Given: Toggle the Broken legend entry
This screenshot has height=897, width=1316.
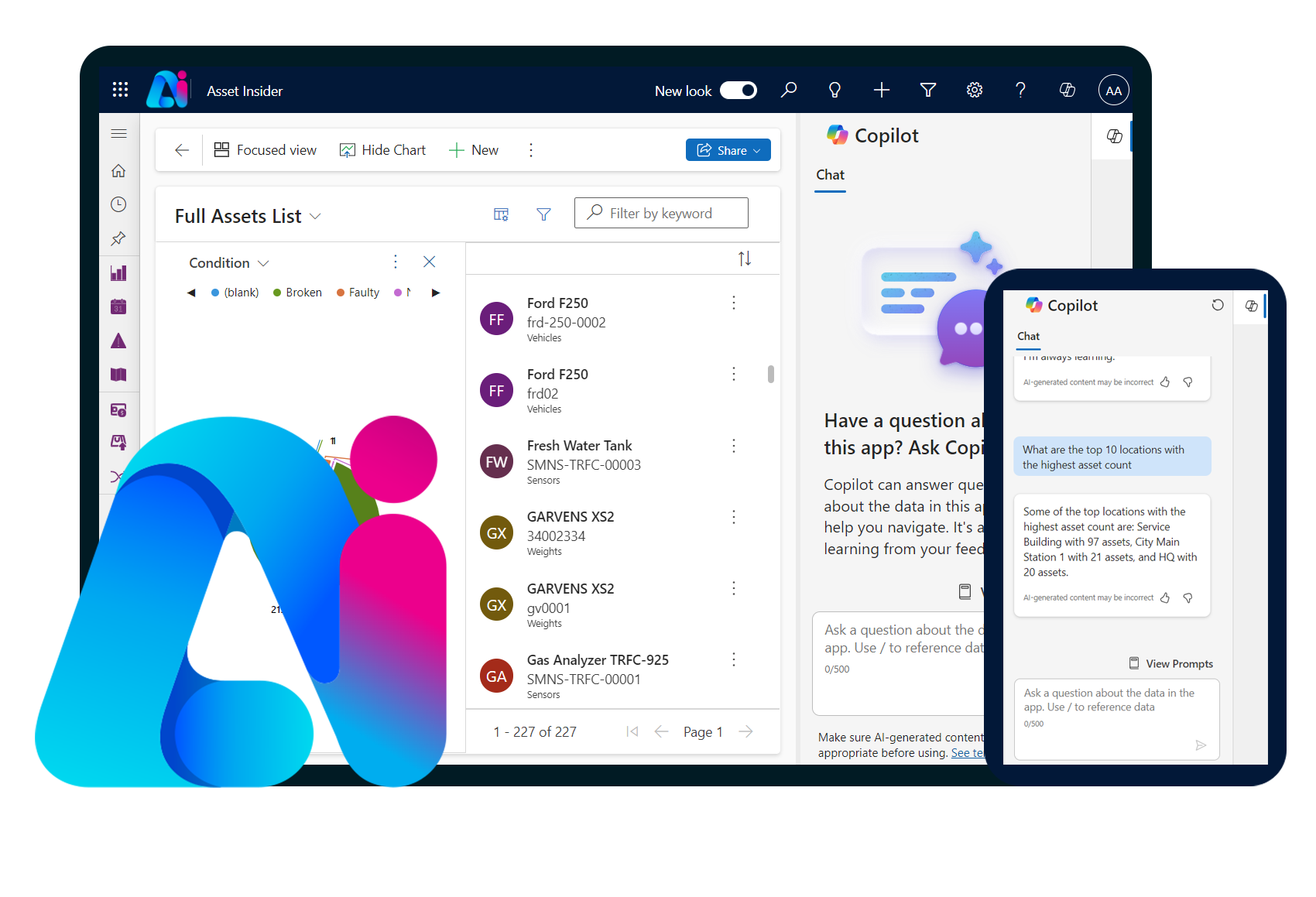Looking at the screenshot, I should 298,293.
